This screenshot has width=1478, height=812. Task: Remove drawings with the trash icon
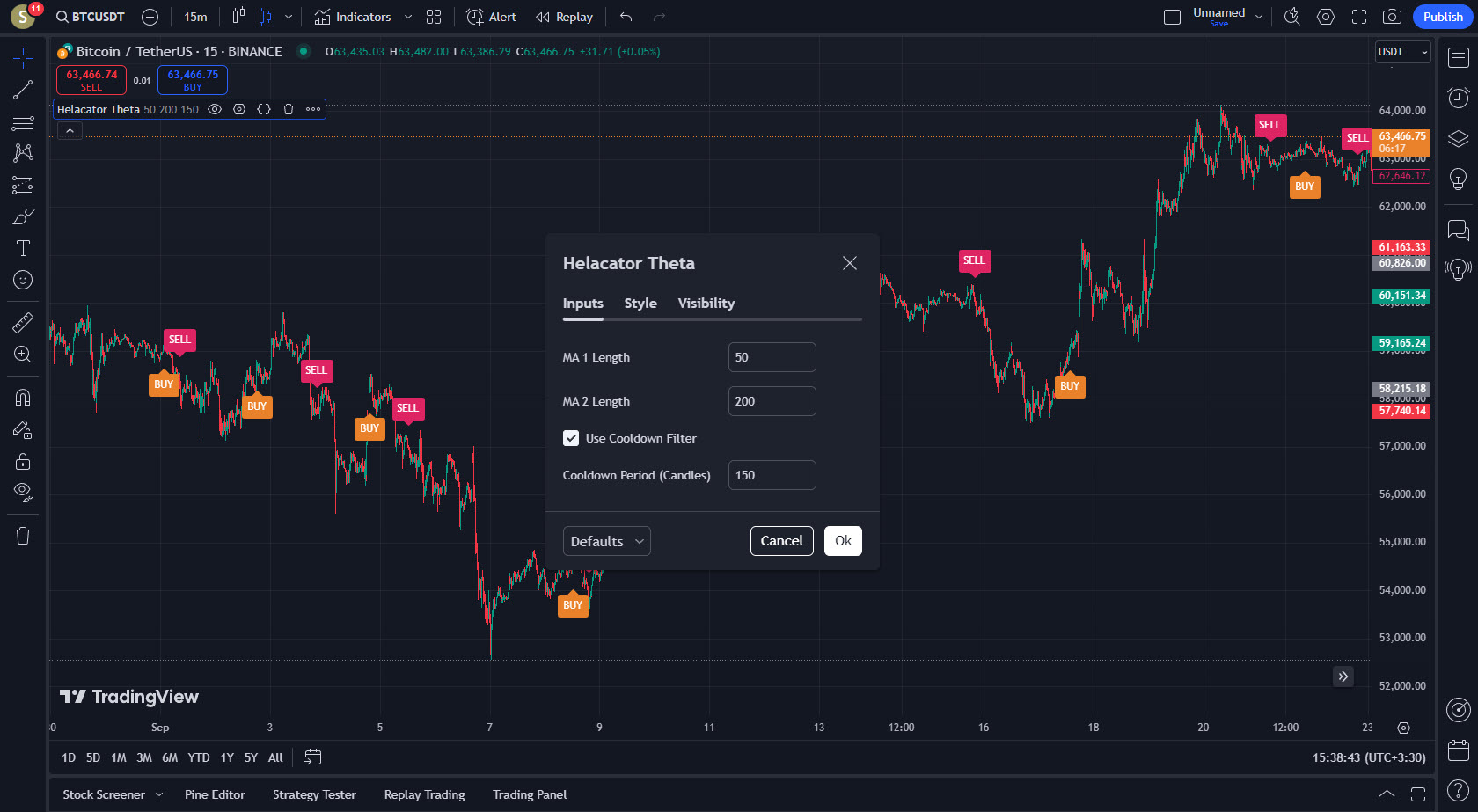coord(23,536)
